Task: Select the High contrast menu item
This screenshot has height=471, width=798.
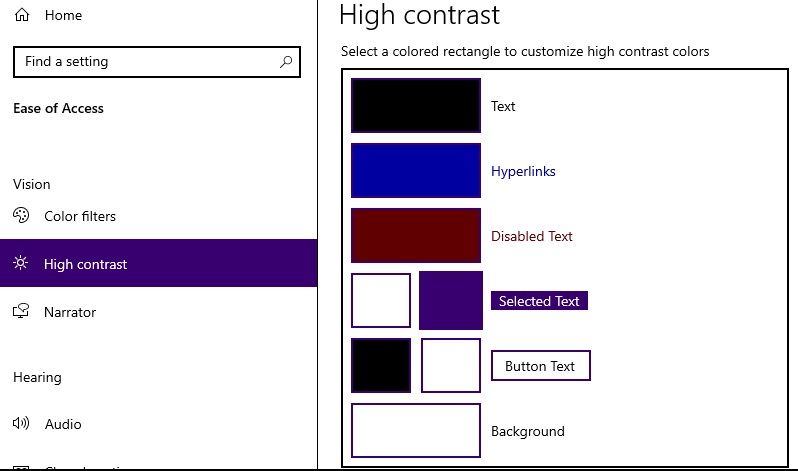Action: (86, 264)
